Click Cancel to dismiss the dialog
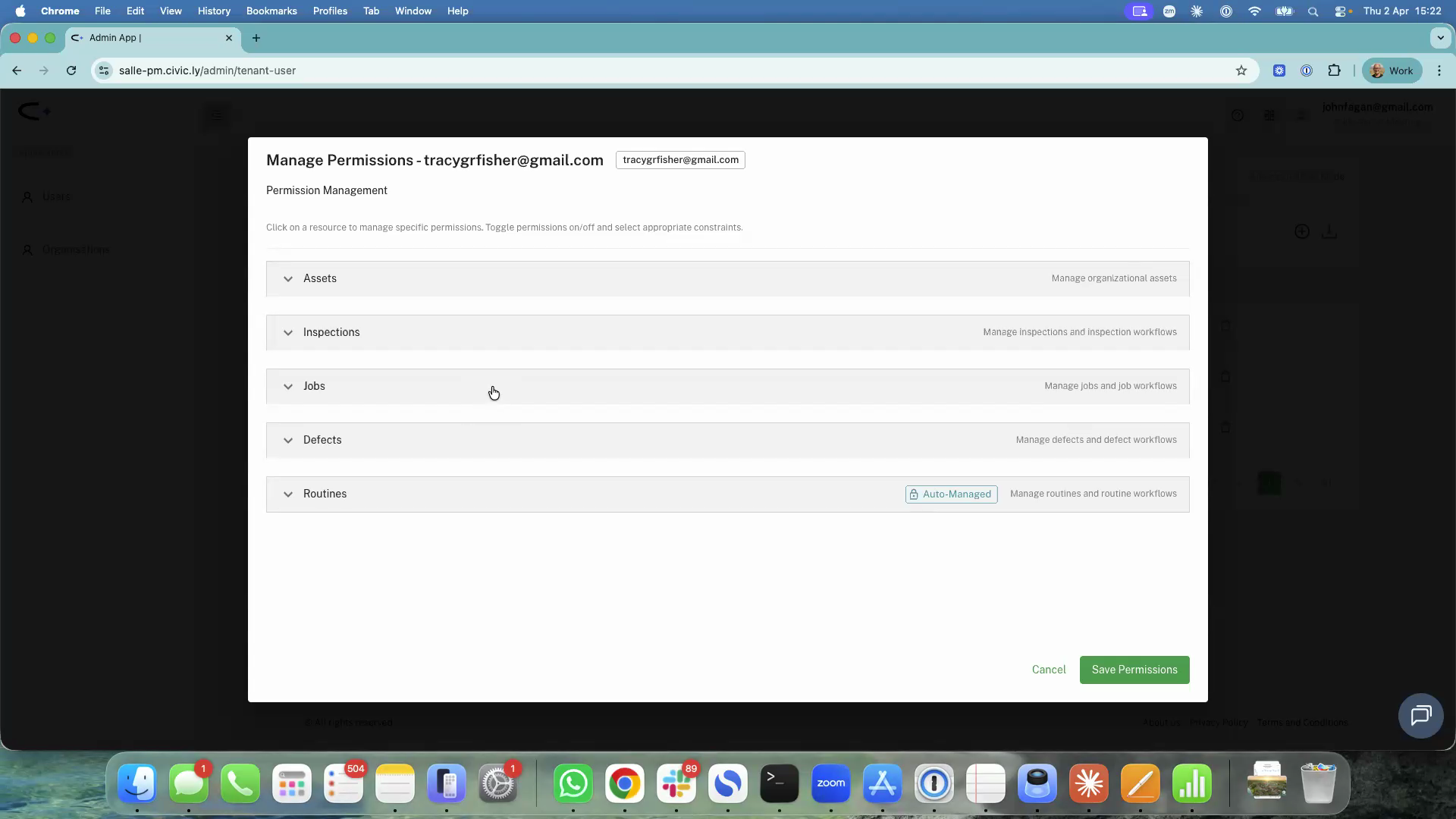The image size is (1456, 819). point(1048,670)
